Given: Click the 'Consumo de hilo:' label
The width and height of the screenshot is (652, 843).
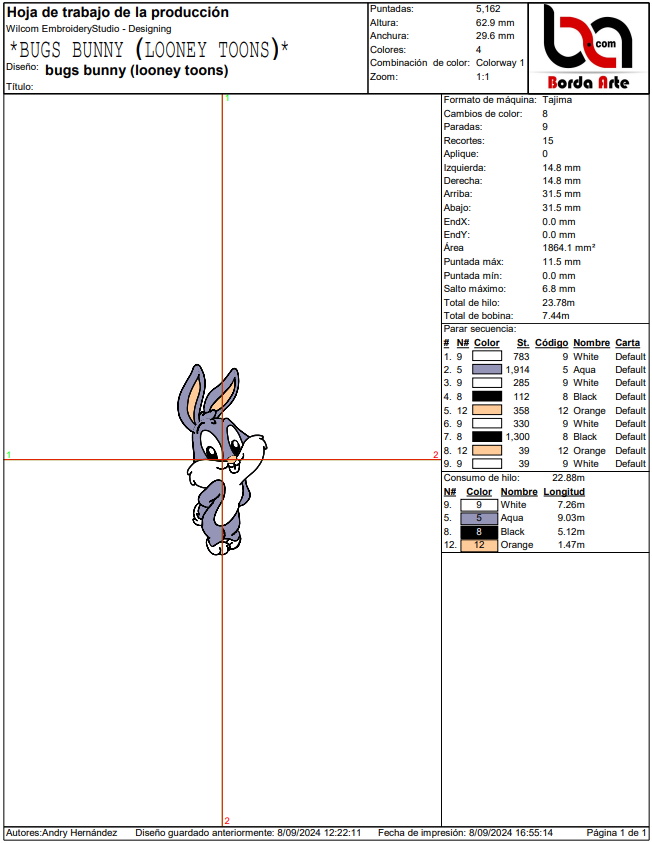Looking at the screenshot, I should pyautogui.click(x=482, y=477).
